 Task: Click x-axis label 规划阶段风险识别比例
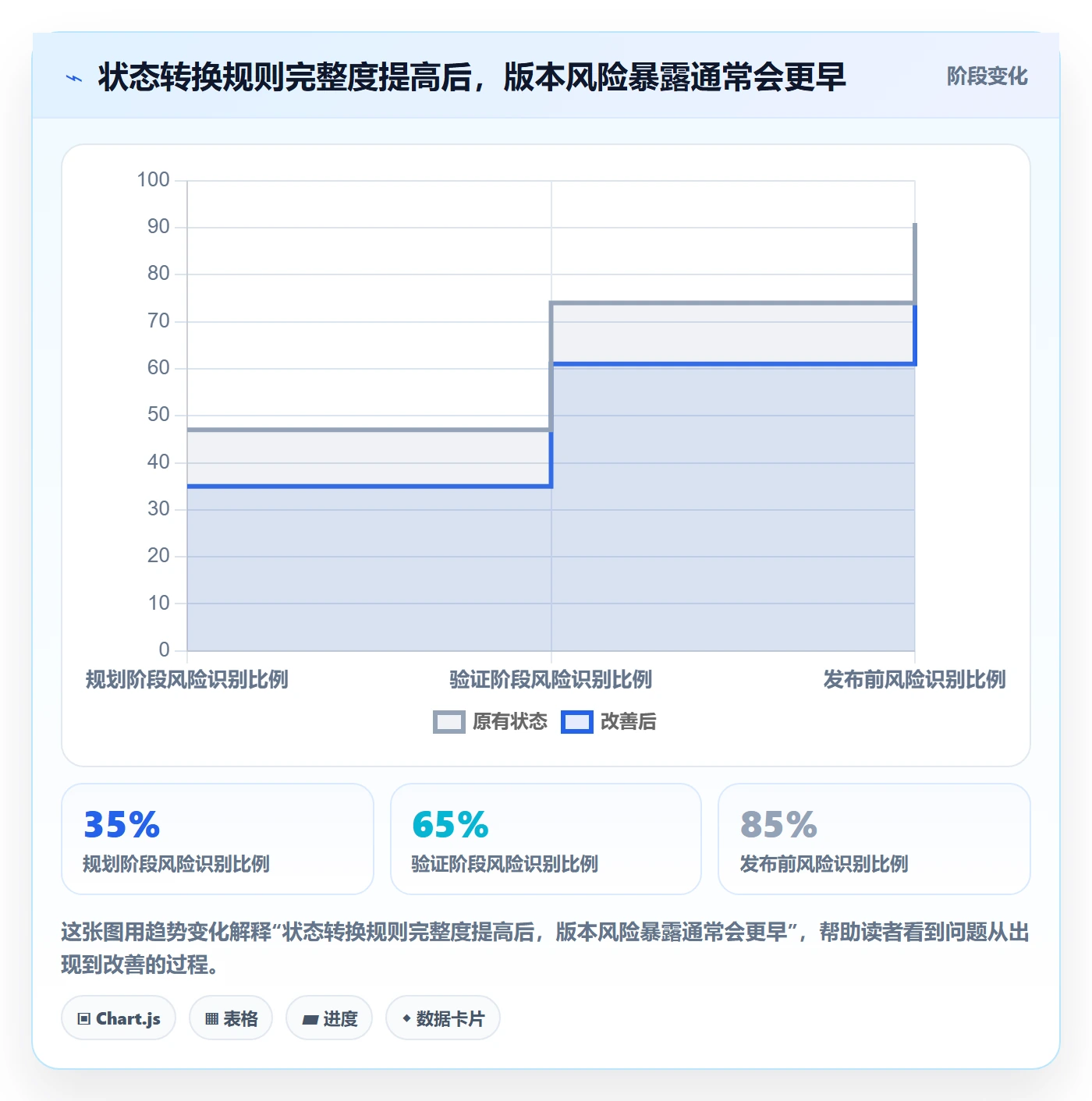click(187, 679)
